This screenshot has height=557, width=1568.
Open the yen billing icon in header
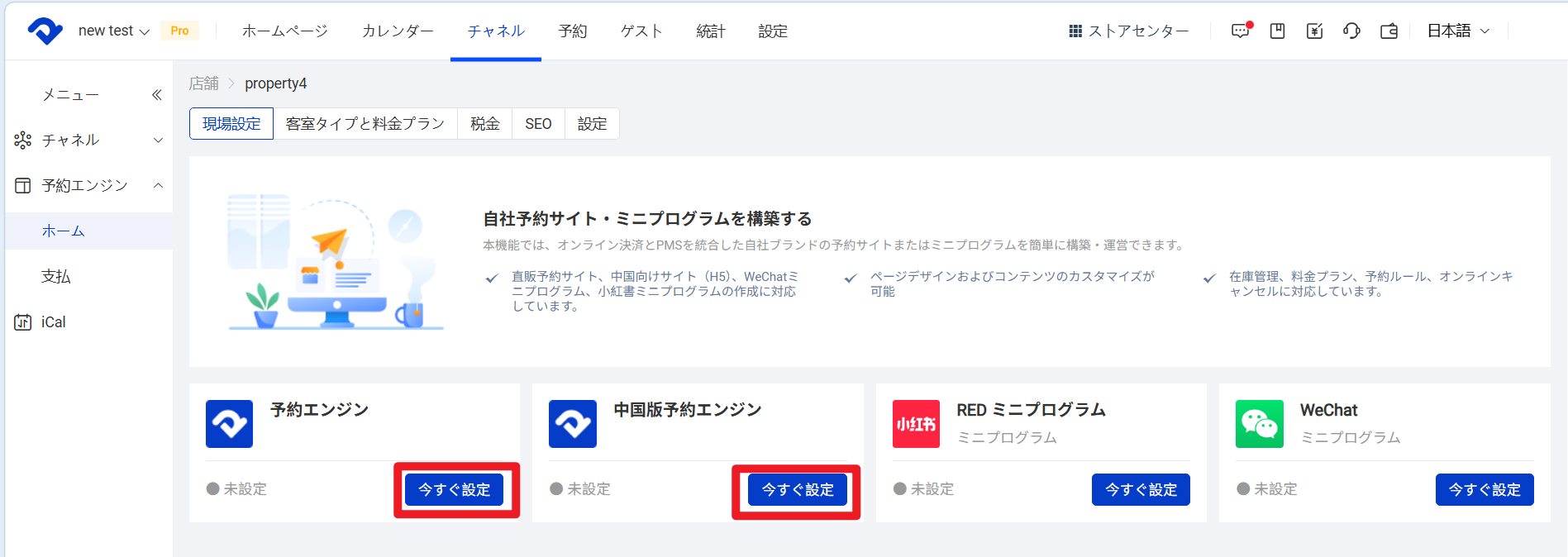click(1314, 31)
